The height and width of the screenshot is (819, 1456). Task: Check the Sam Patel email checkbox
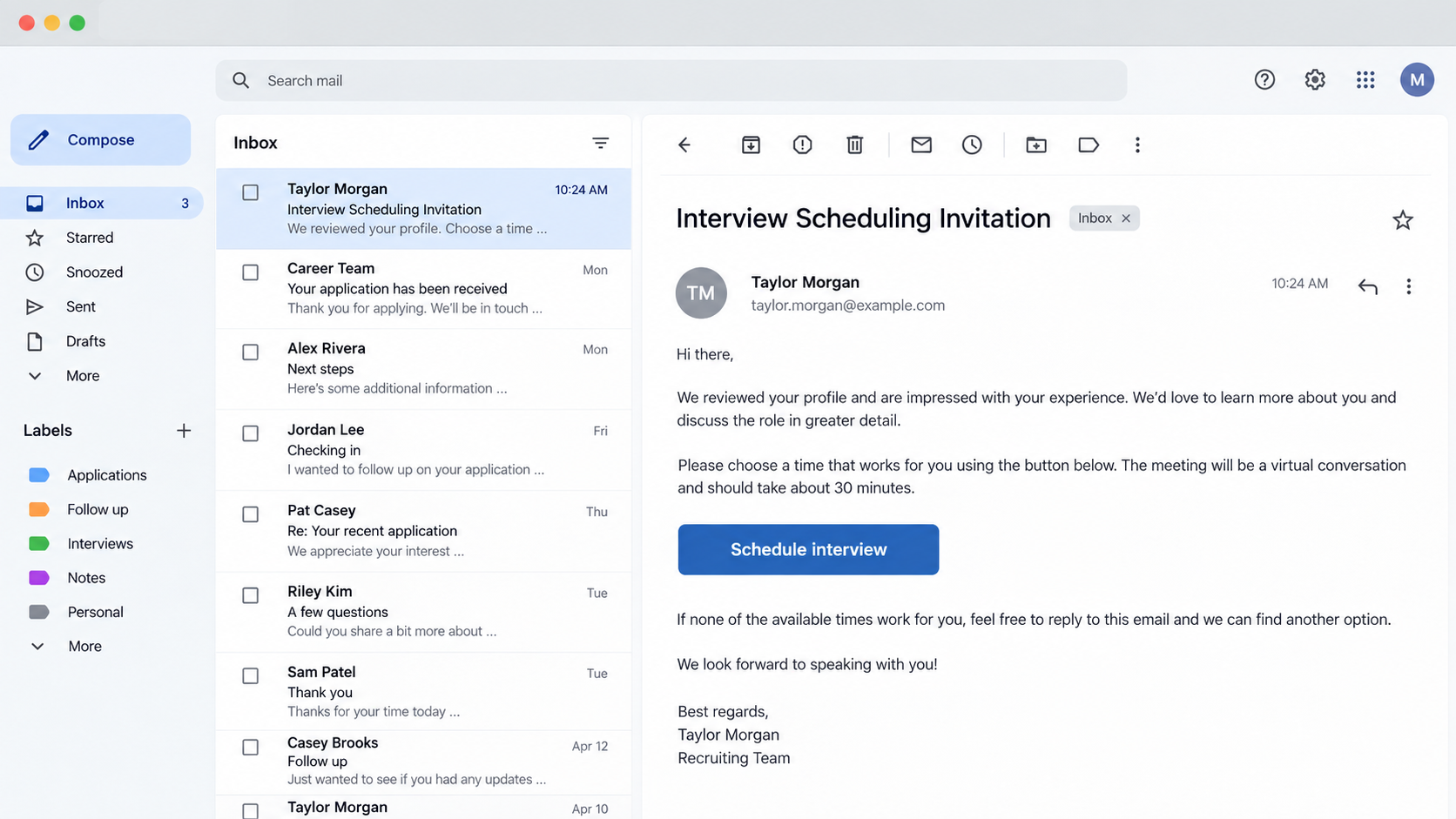pyautogui.click(x=250, y=675)
